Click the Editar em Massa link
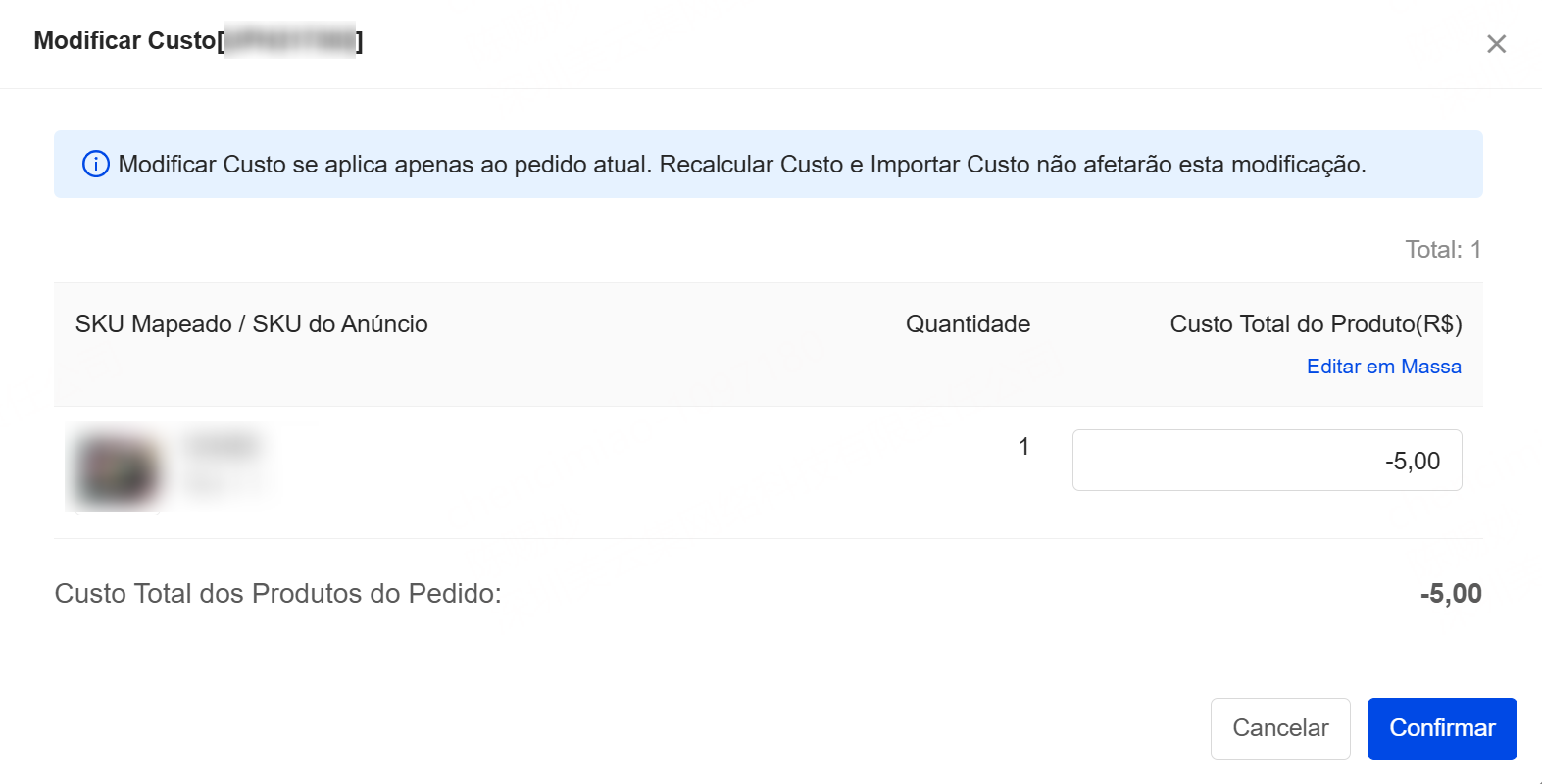 1383,367
